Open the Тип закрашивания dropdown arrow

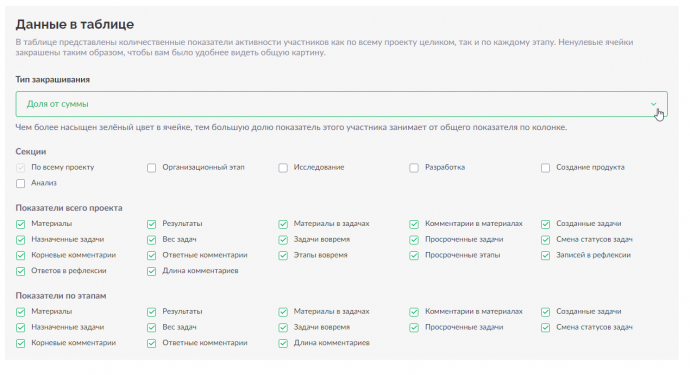653,104
